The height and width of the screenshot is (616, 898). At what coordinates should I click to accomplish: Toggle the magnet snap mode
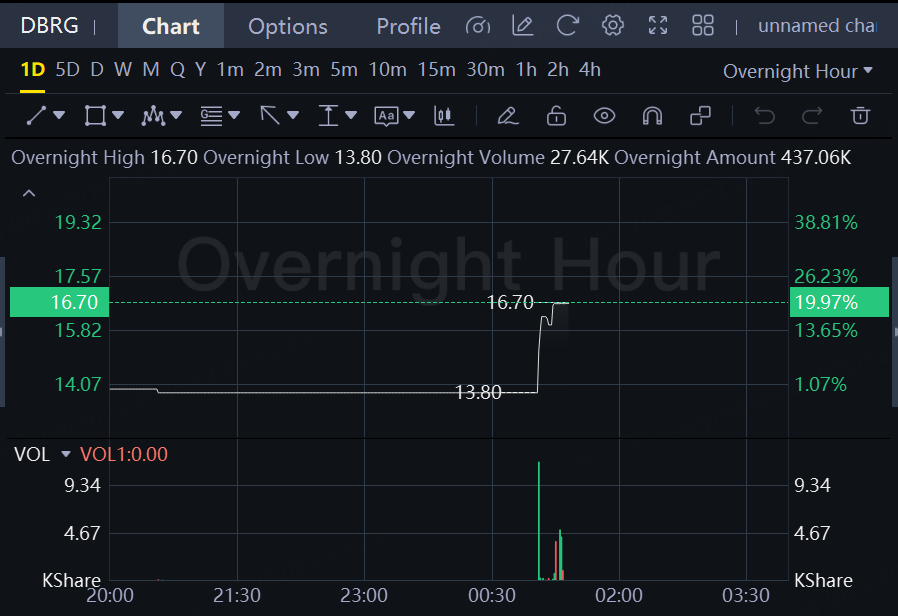tap(652, 116)
